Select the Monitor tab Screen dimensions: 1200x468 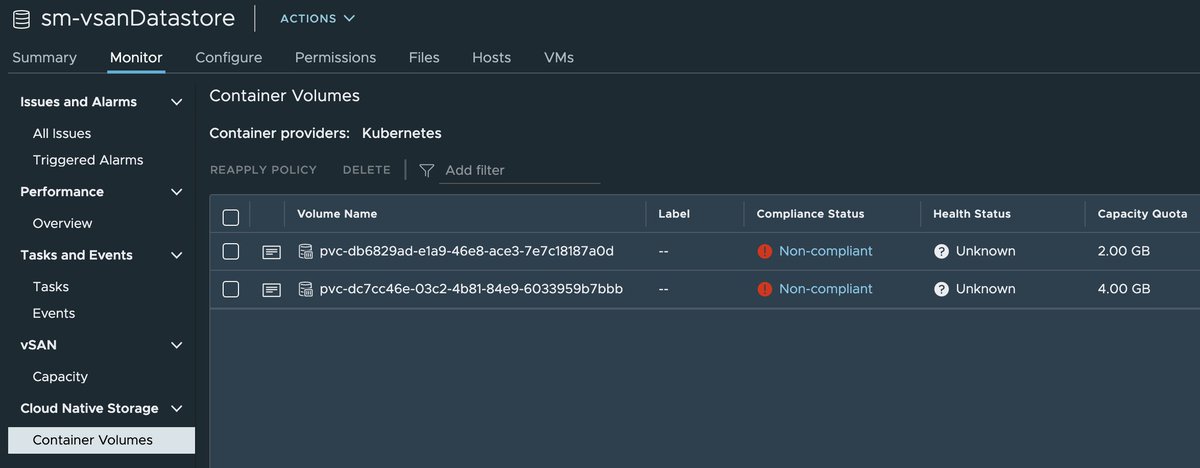(136, 57)
